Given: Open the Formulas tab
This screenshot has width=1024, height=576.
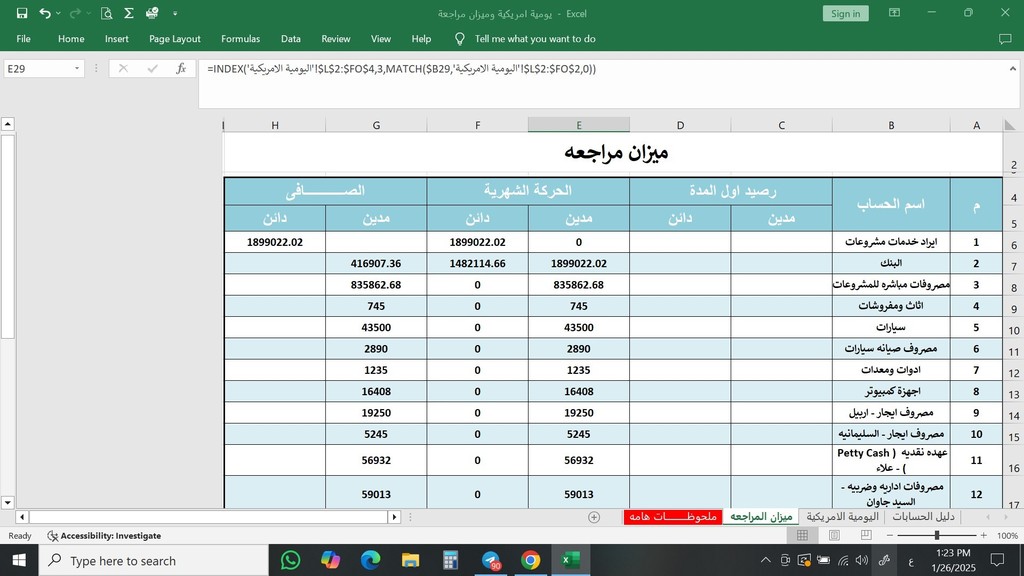Looking at the screenshot, I should (240, 39).
